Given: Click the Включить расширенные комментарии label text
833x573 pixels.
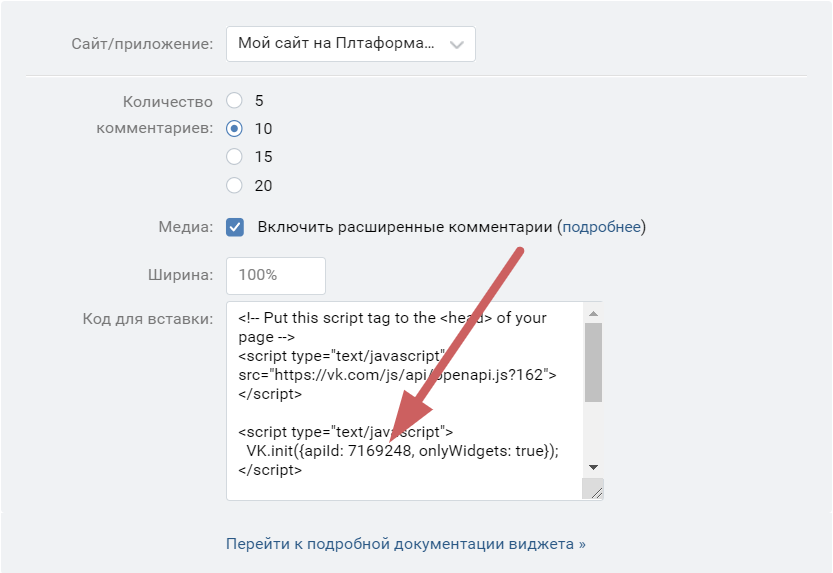Looking at the screenshot, I should click(405, 227).
